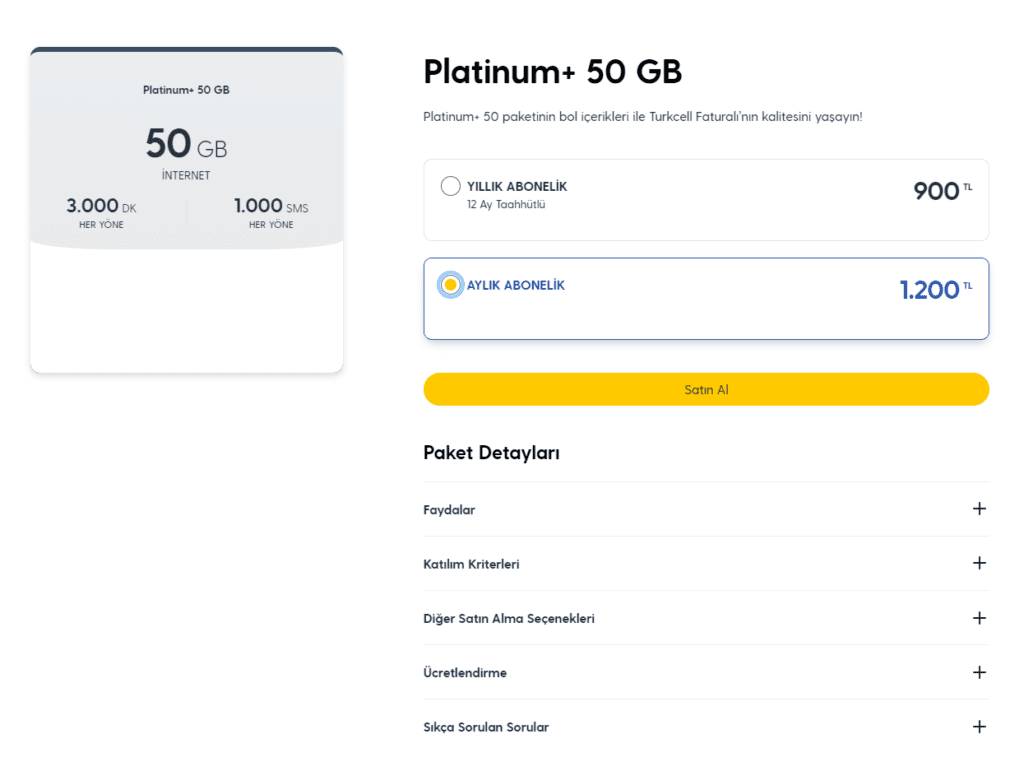
Task: Select the Aylık Abonelik radio button
Action: pos(451,285)
